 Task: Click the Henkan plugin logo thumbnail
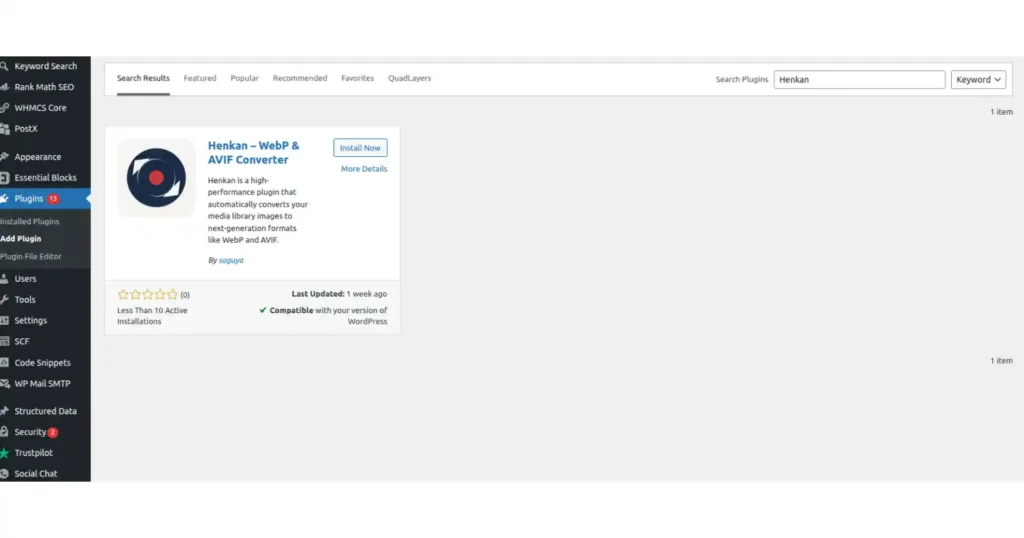tap(156, 178)
